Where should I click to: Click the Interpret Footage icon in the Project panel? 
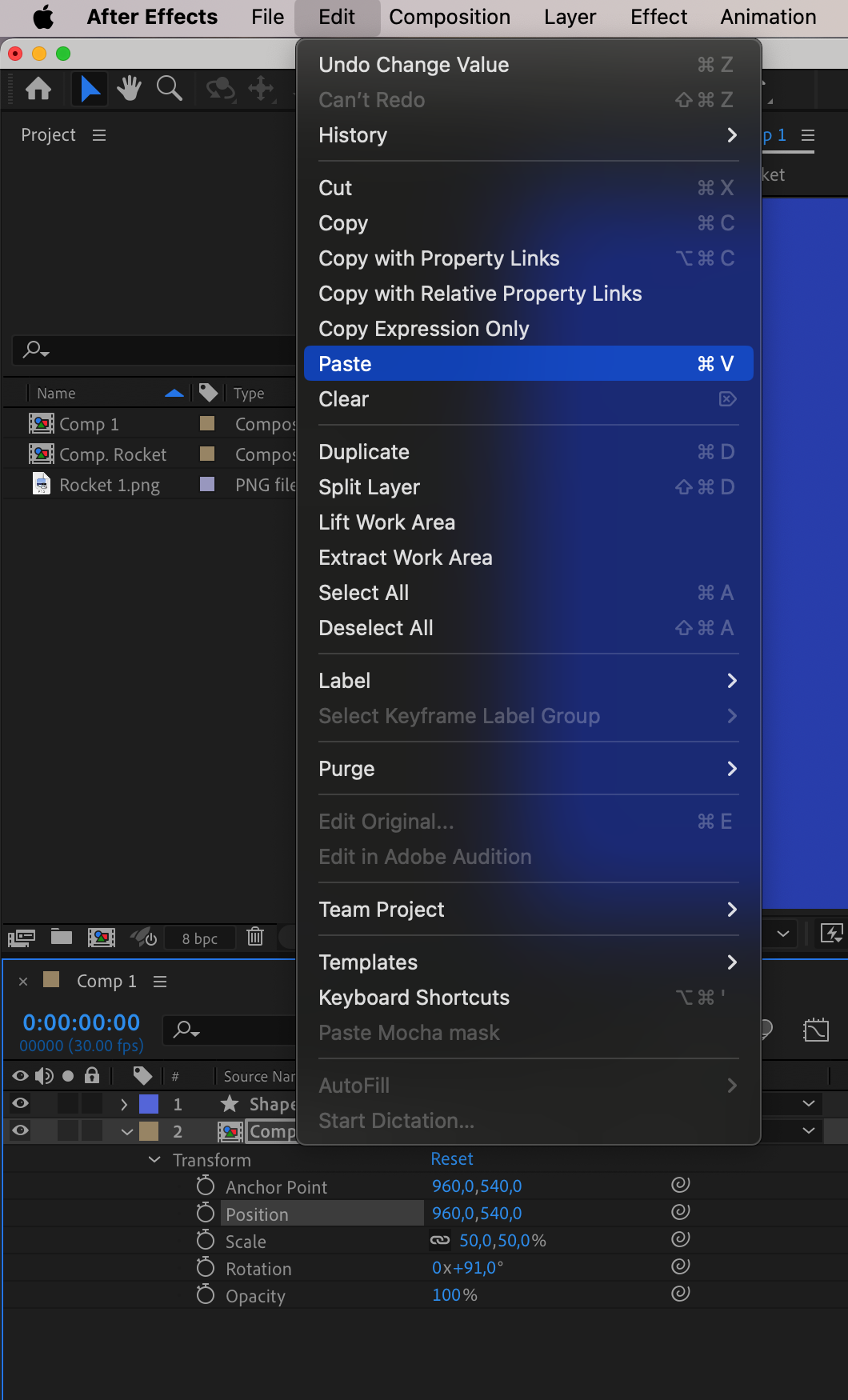click(x=22, y=937)
